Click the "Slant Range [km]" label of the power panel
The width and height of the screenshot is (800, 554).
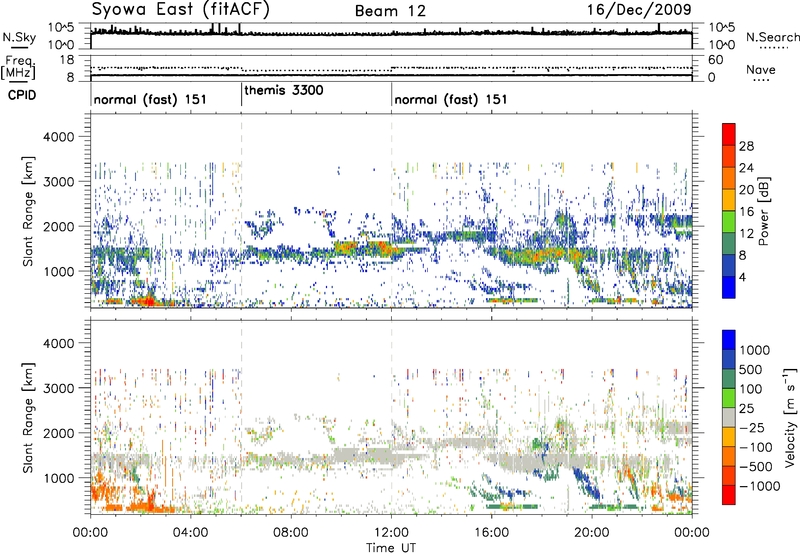pos(28,211)
